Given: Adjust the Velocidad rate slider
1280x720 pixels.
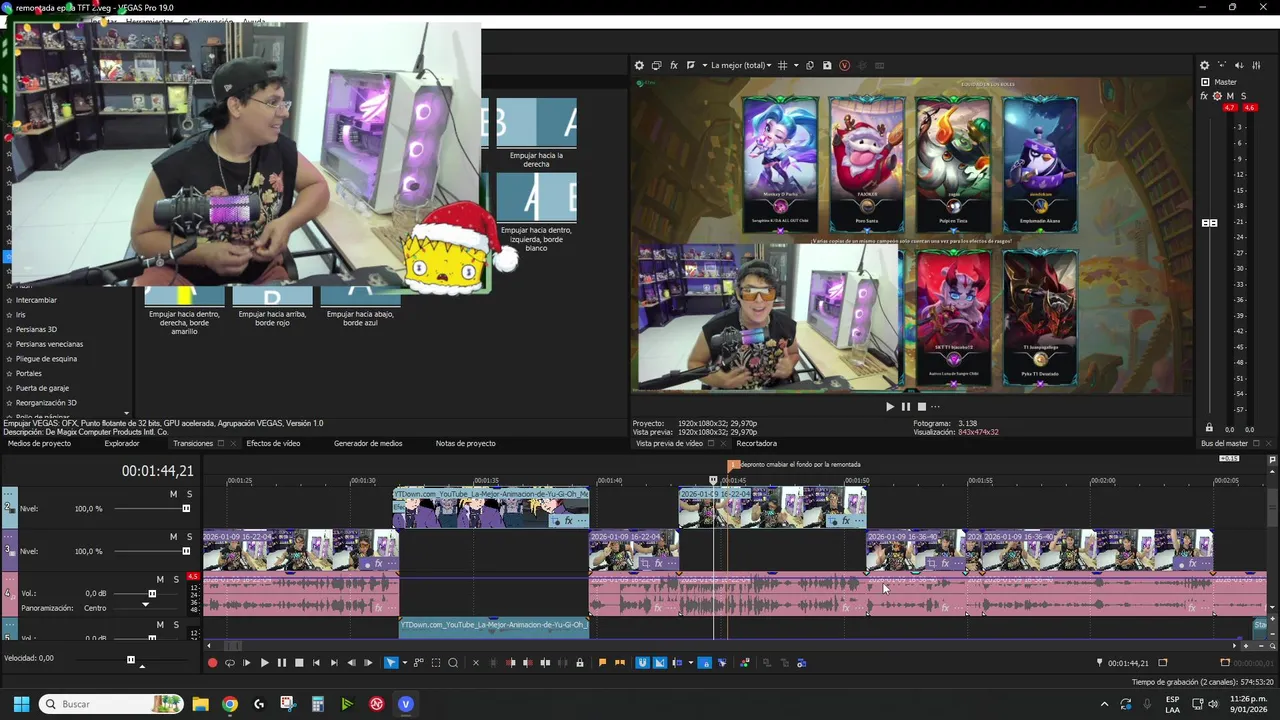Looking at the screenshot, I should pos(130,659).
